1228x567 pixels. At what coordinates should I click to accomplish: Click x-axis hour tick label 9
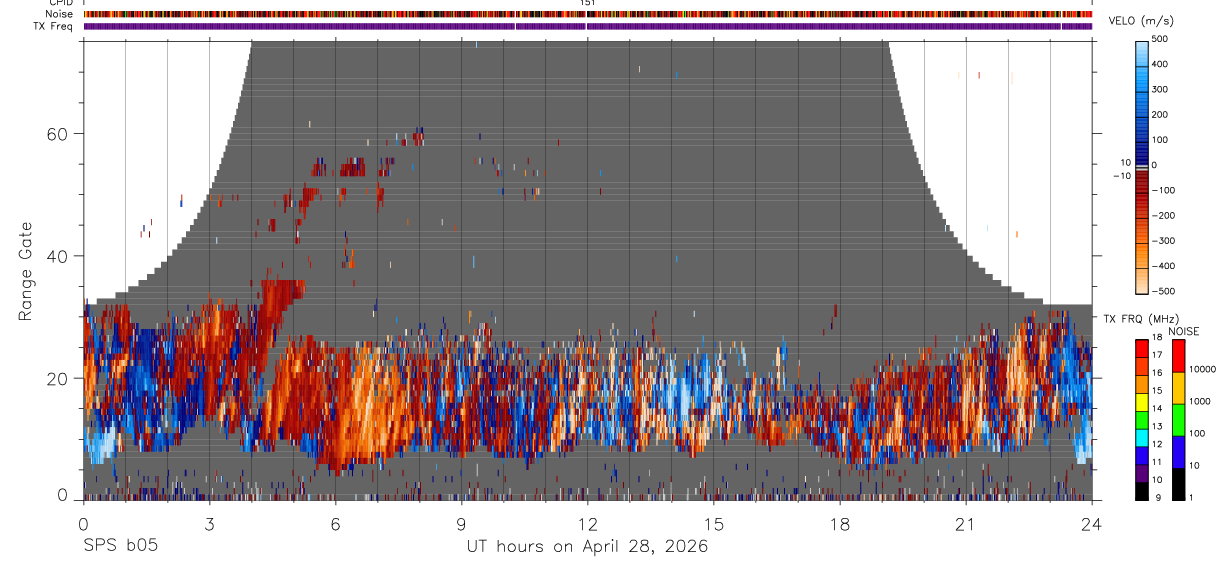(x=461, y=524)
